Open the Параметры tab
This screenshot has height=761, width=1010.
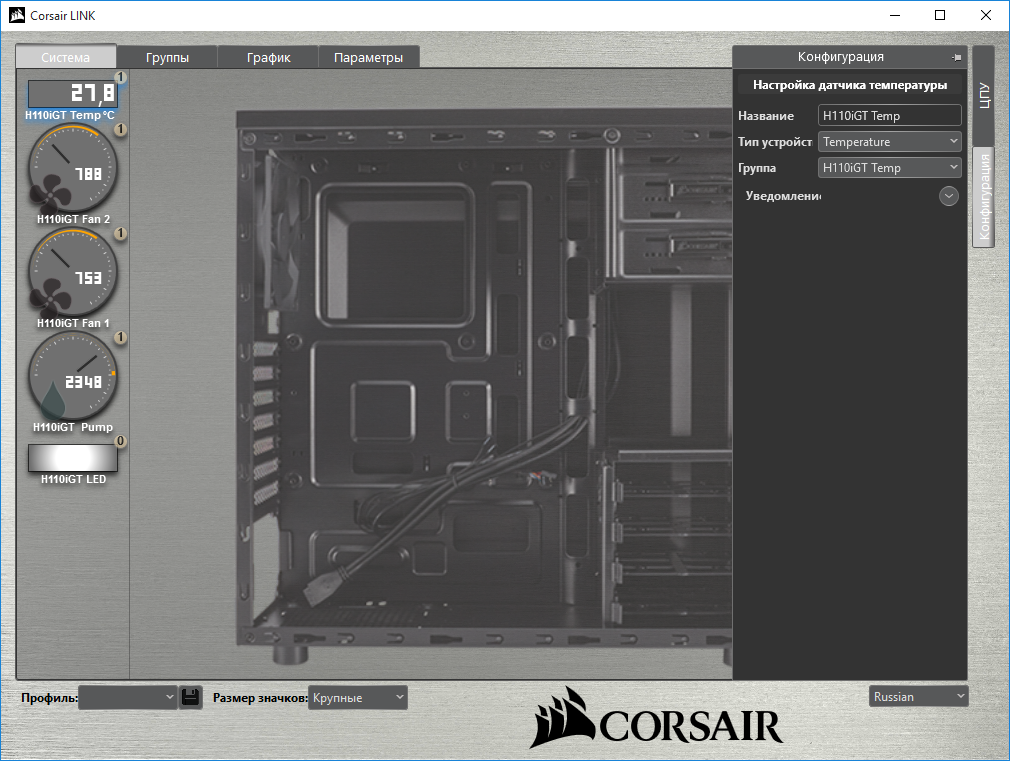368,57
